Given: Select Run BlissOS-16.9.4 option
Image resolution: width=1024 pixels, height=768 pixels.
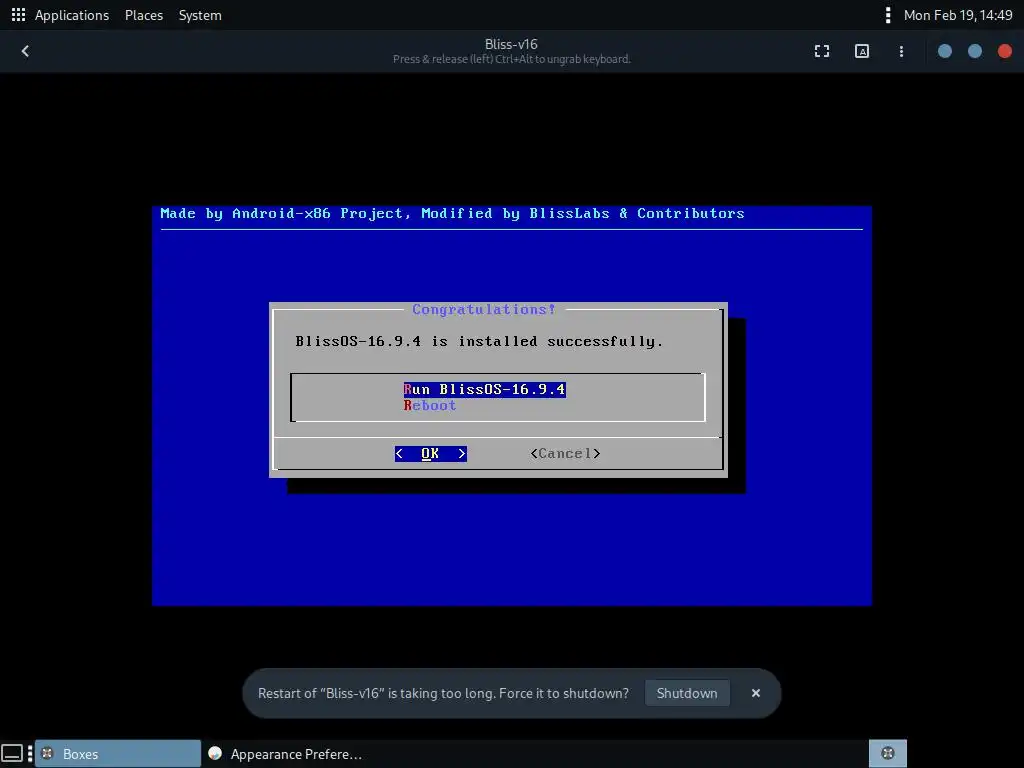Looking at the screenshot, I should tap(485, 389).
